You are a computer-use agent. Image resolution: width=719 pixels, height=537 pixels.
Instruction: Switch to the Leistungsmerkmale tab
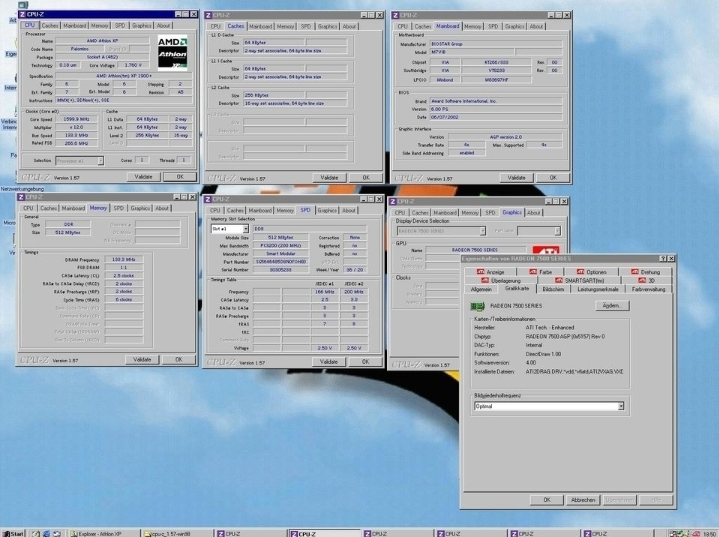click(x=597, y=289)
